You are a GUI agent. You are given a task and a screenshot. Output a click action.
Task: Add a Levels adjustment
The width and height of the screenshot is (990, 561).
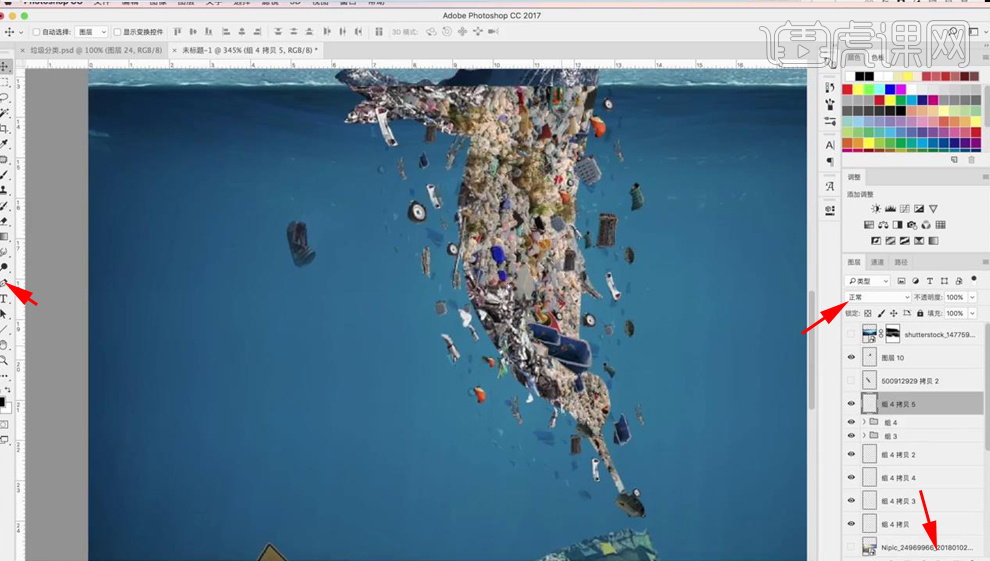[890, 209]
